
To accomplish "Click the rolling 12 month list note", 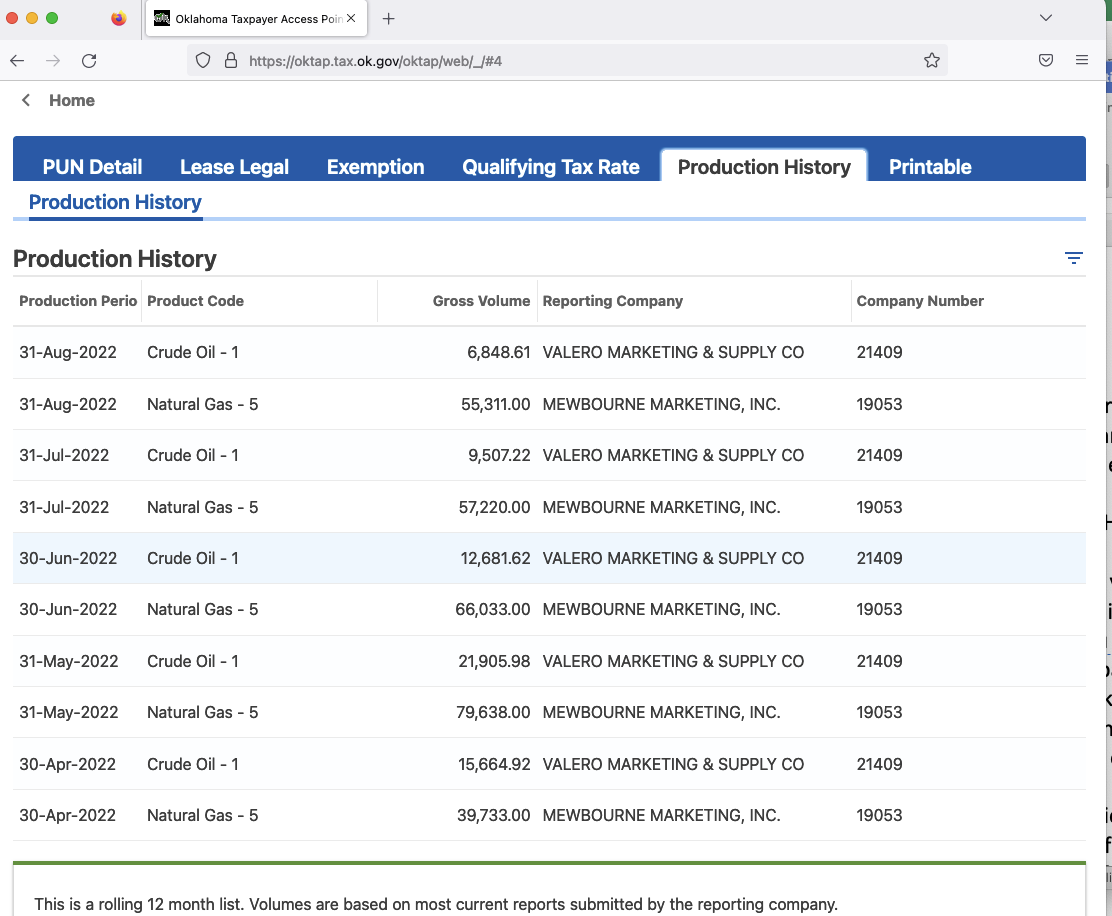I will [x=436, y=904].
